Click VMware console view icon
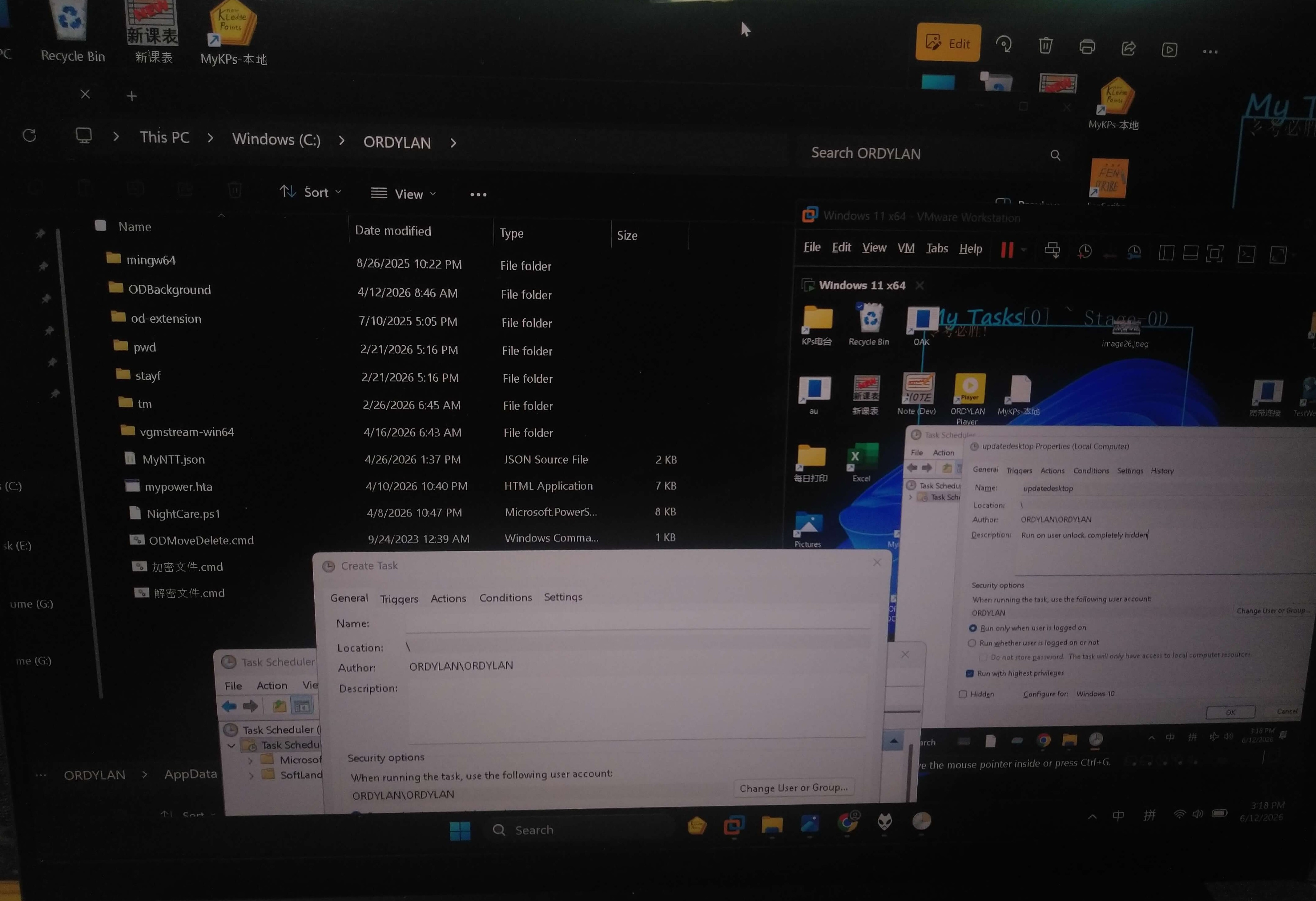 pyautogui.click(x=1246, y=254)
